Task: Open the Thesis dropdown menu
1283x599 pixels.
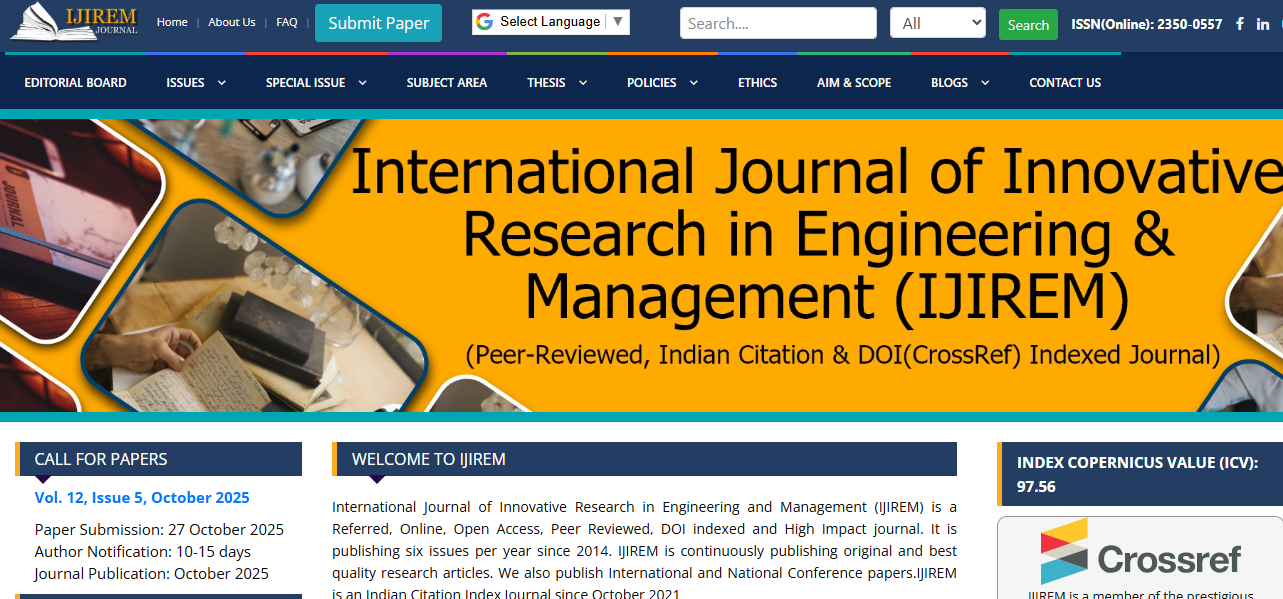Action: [x=556, y=83]
